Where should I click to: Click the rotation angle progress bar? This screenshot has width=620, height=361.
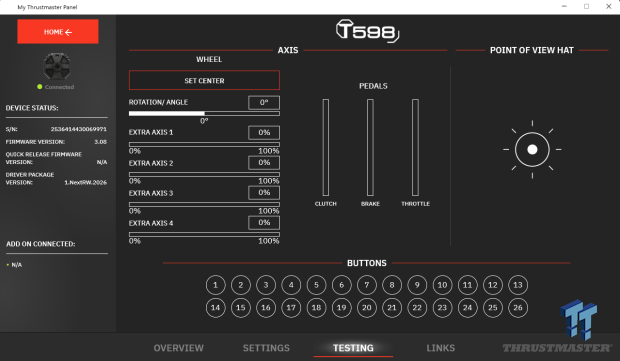204,113
